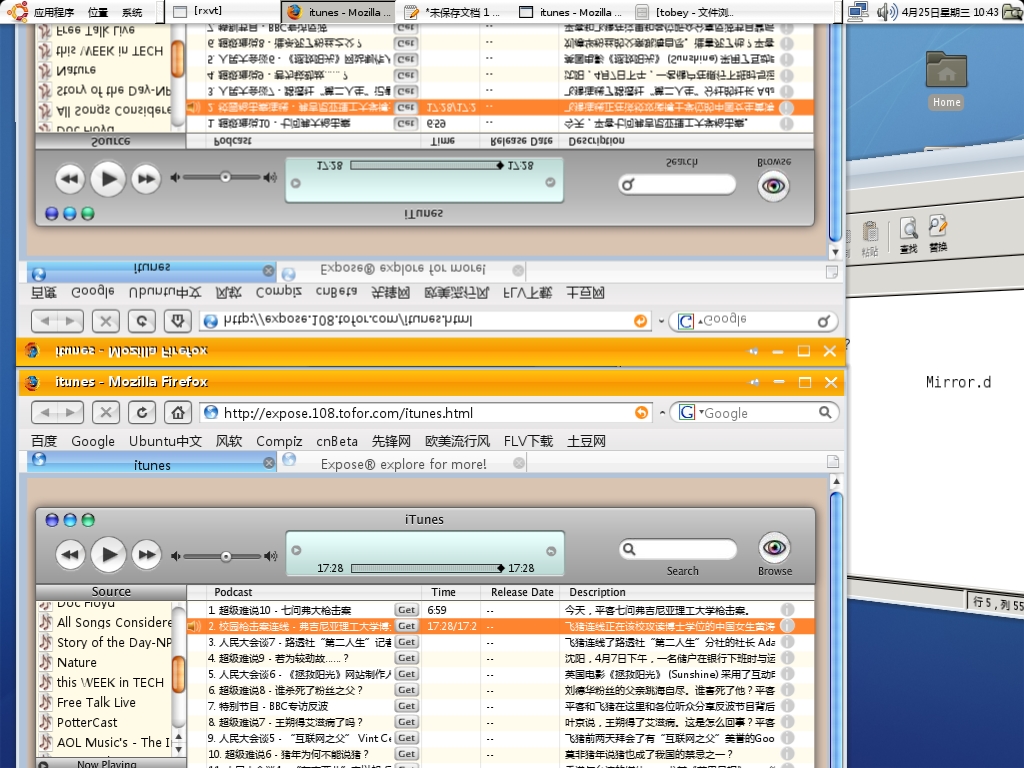Click iTunes play button in the upright window
Screen dimensions: 1024x768
108,554
